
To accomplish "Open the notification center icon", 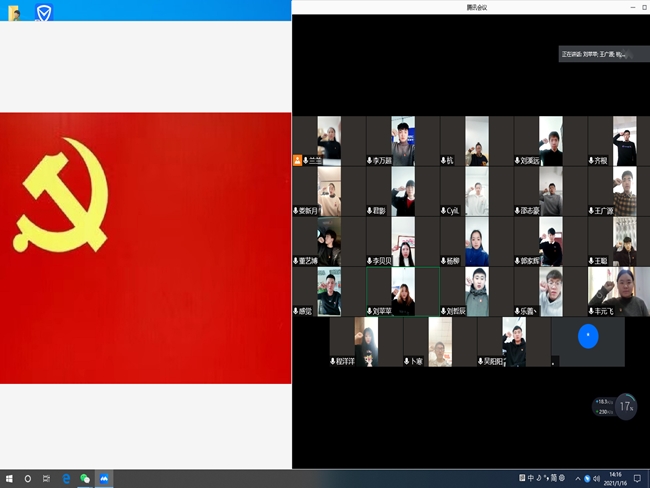I will pos(637,479).
